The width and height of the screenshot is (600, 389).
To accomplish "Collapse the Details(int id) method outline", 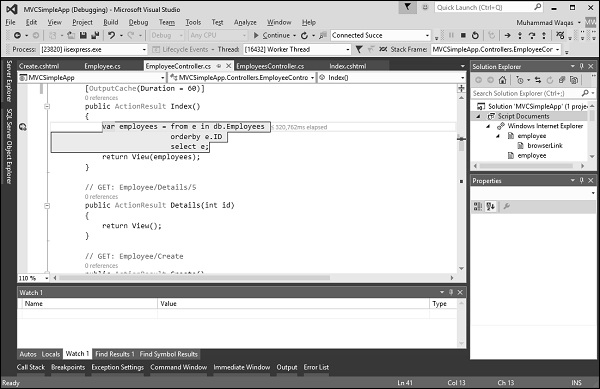I will (x=47, y=206).
